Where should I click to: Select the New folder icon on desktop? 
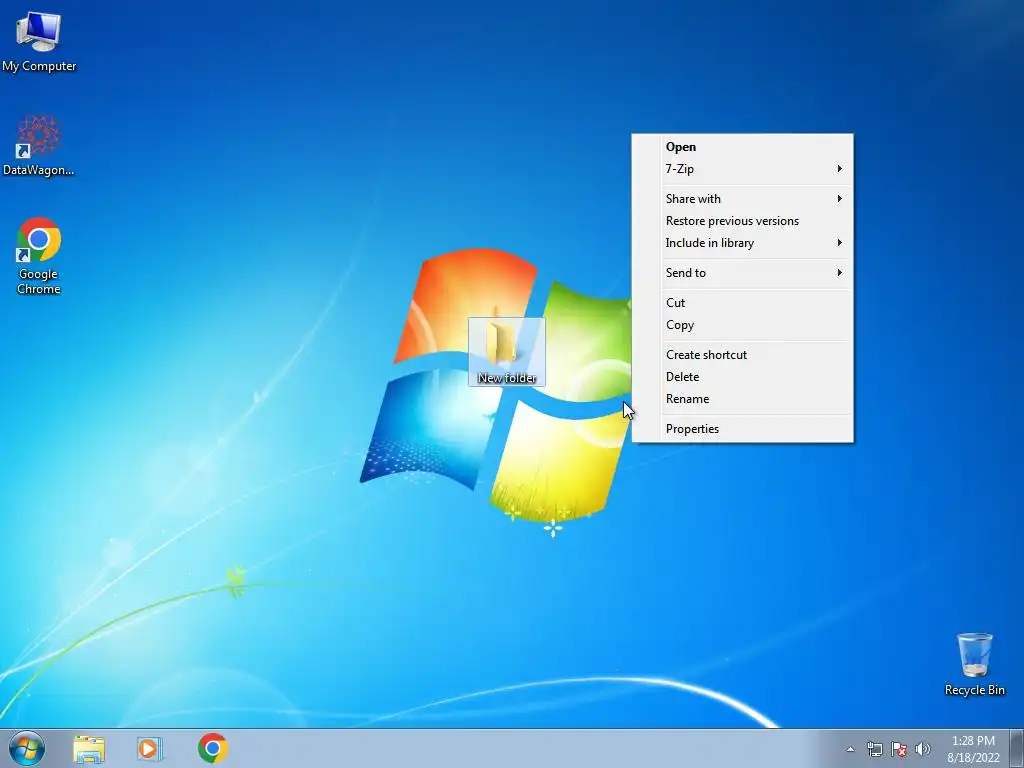(507, 351)
